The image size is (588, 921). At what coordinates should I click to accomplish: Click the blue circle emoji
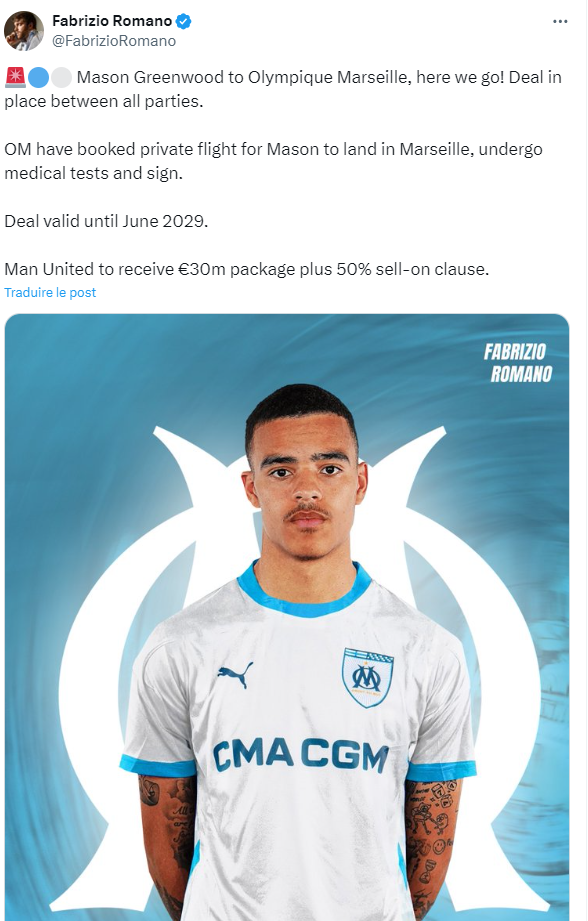38,78
